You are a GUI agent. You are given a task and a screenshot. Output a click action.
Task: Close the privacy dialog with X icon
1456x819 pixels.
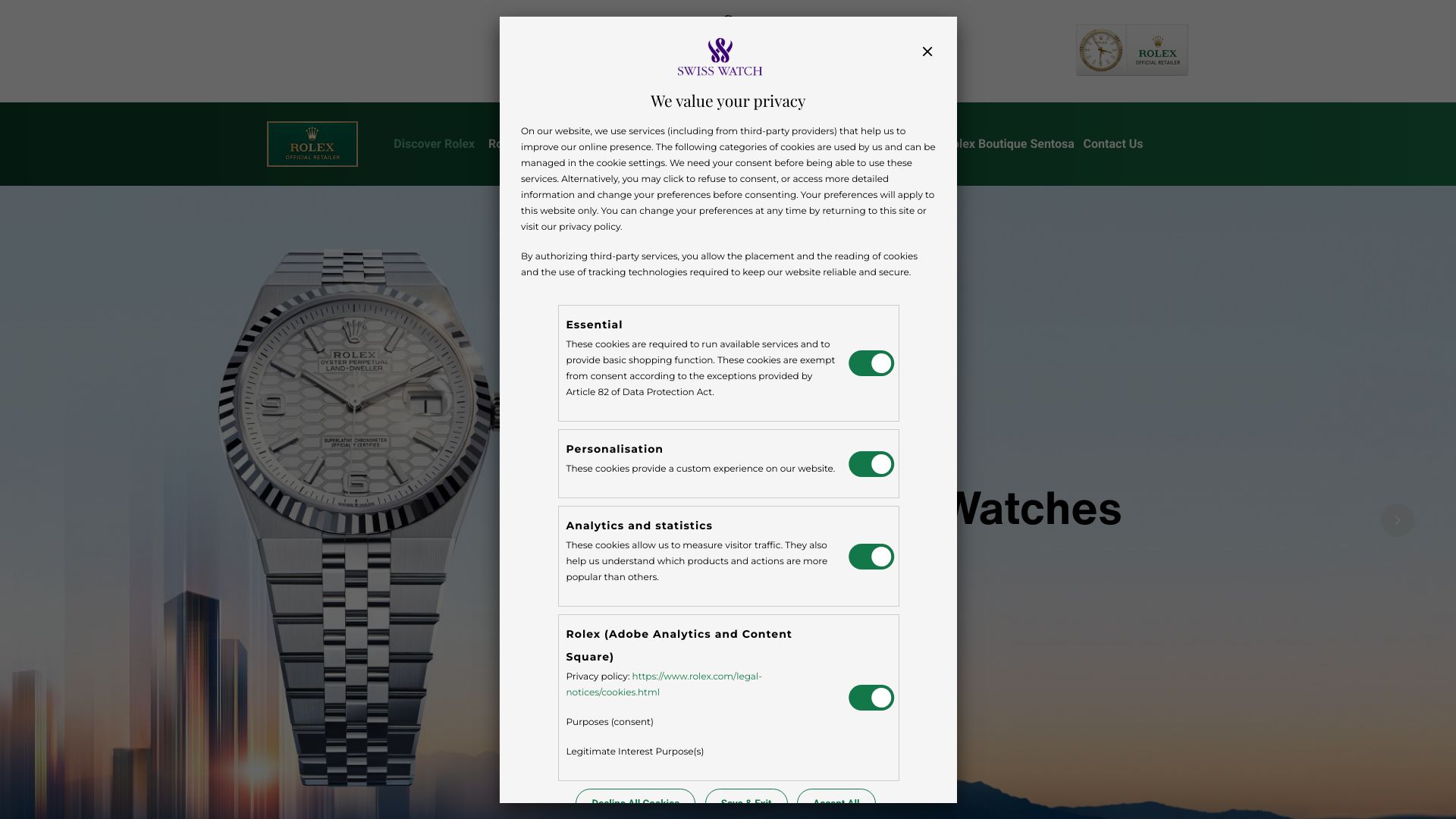click(927, 52)
